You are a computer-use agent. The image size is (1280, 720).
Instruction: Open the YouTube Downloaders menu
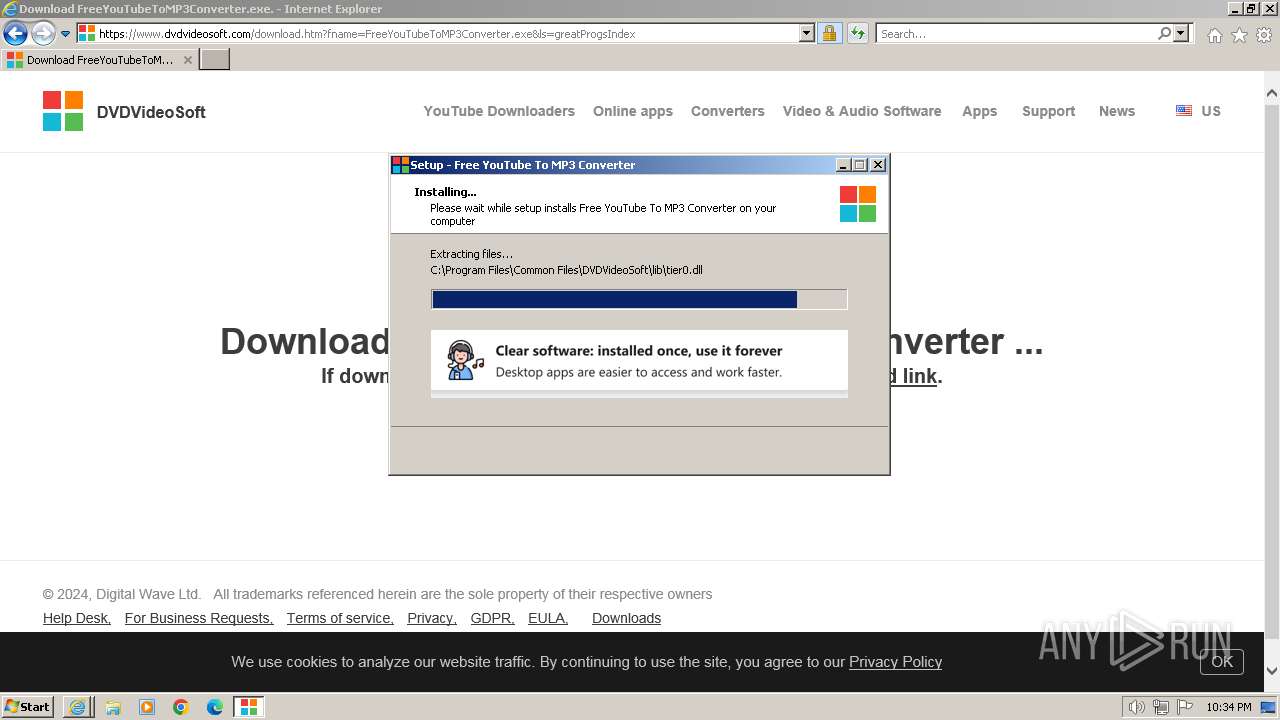[499, 111]
